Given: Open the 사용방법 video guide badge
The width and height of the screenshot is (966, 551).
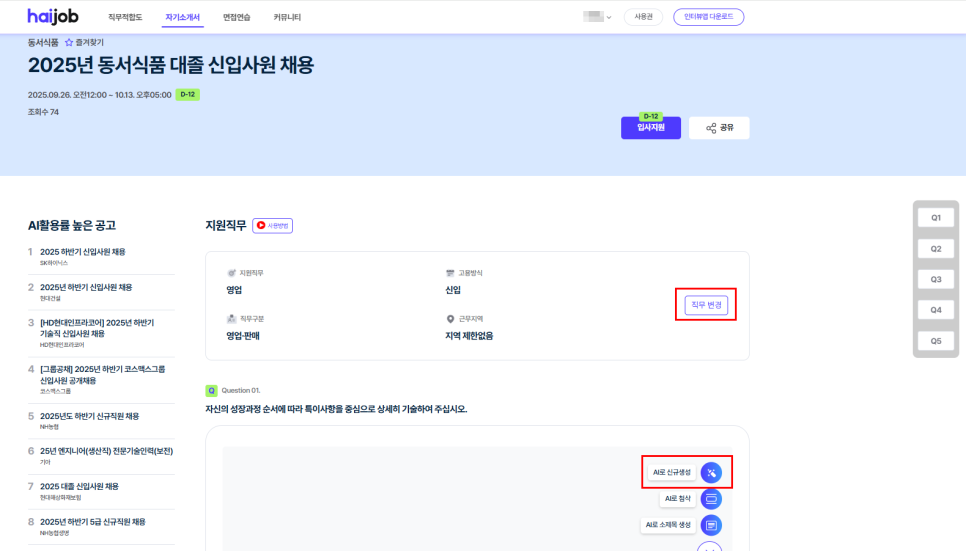Looking at the screenshot, I should pos(272,226).
